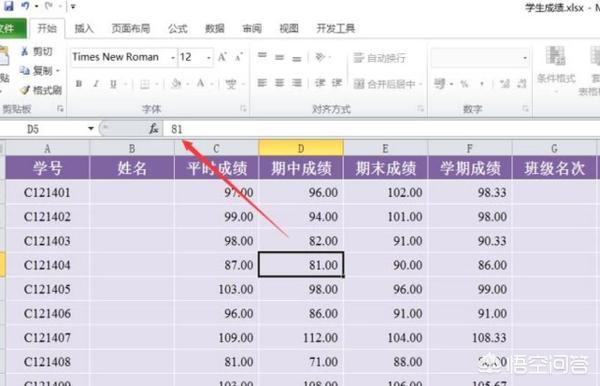Switch to 插入 tab
Screen dimensions: 600x386
(84, 28)
